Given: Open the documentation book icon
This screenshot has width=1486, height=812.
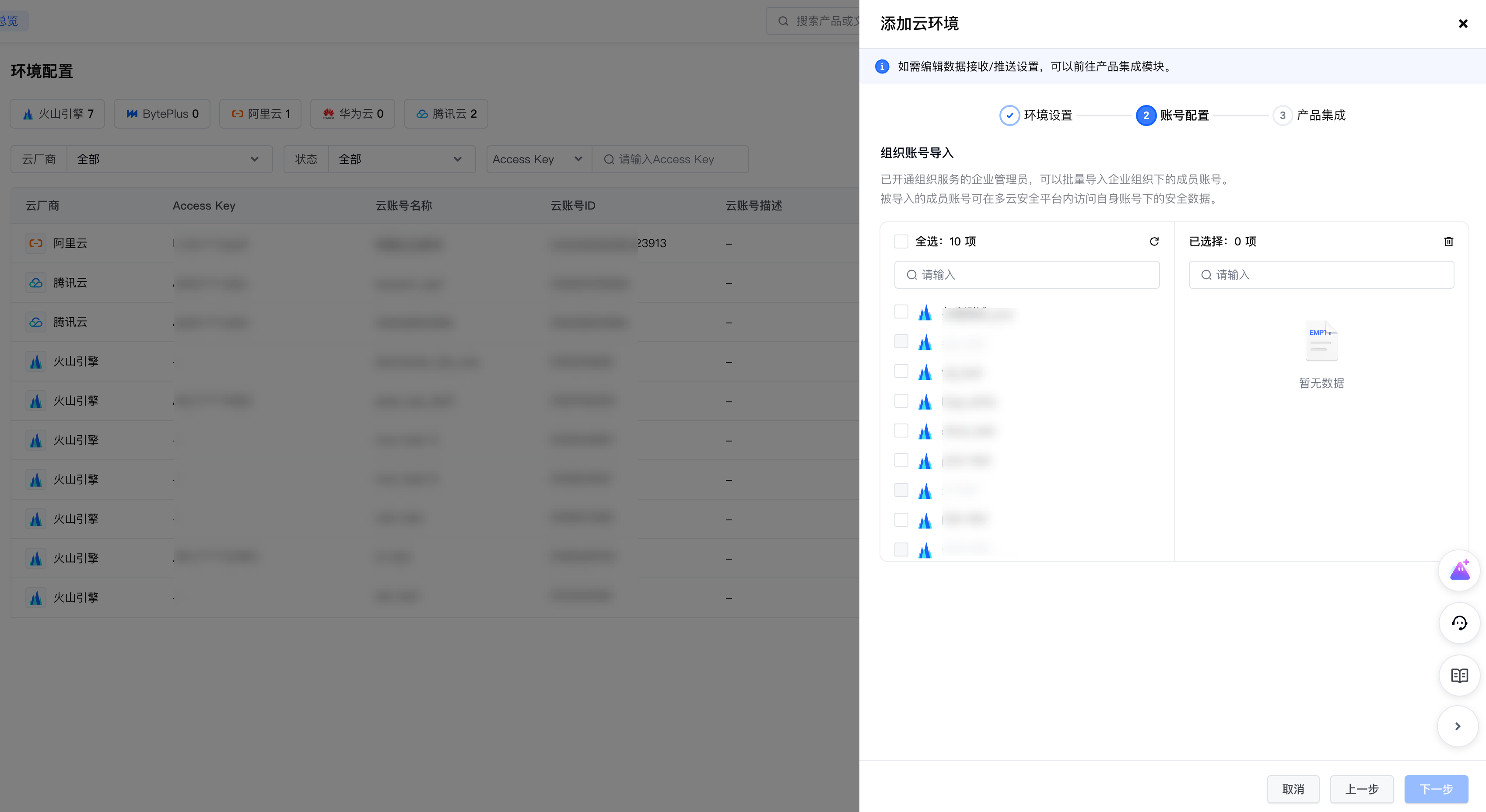Looking at the screenshot, I should [x=1459, y=675].
